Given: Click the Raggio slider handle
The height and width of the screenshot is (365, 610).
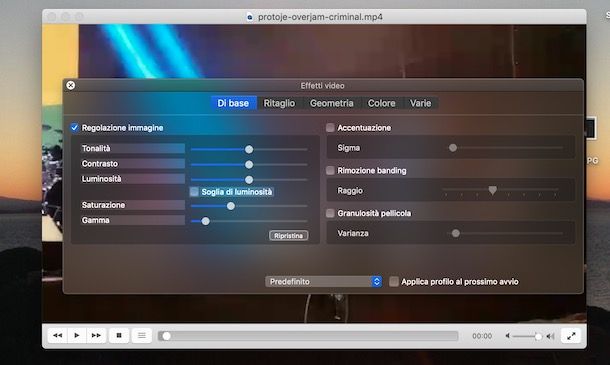Looking at the screenshot, I should pos(493,190).
